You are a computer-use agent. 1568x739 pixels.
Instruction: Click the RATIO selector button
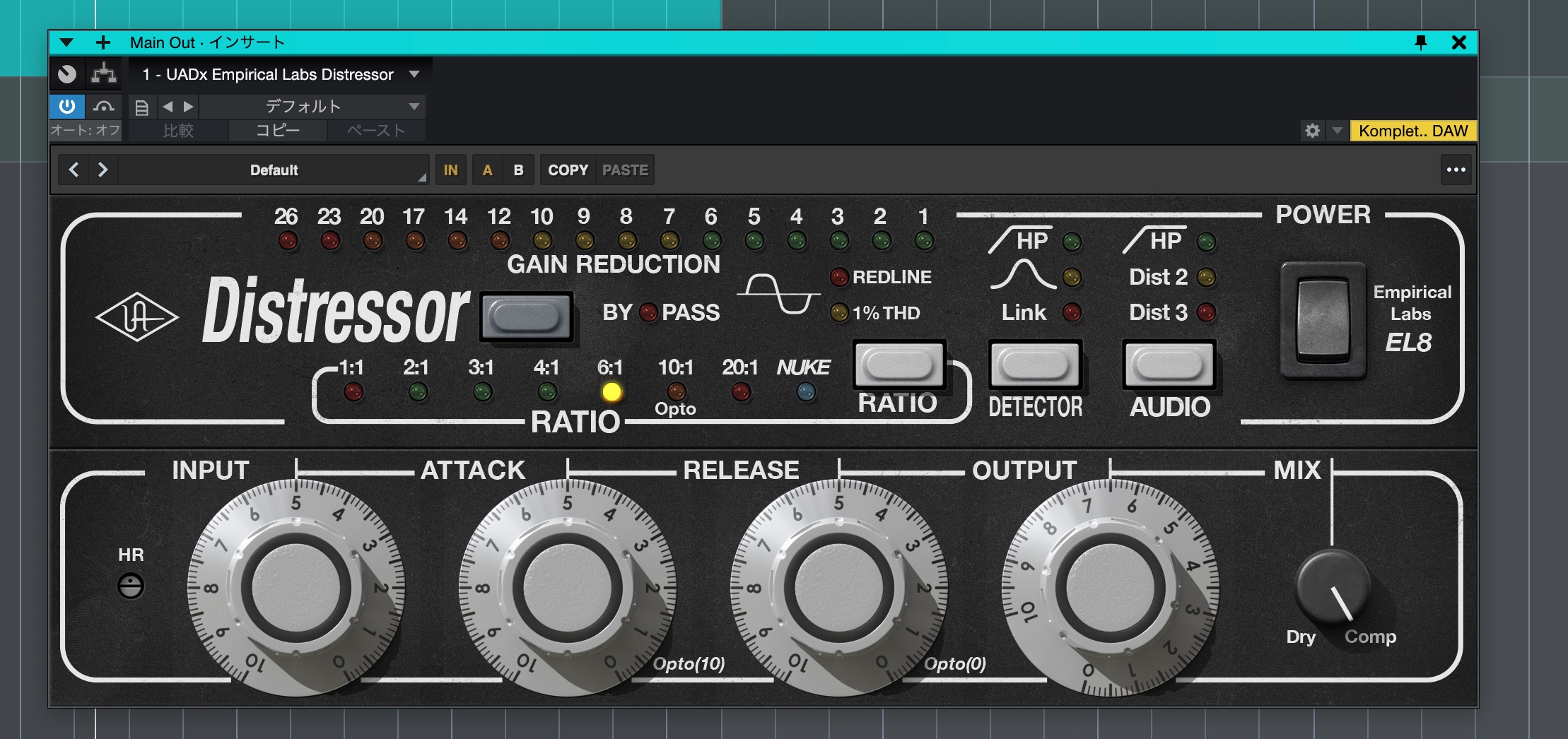tap(899, 365)
